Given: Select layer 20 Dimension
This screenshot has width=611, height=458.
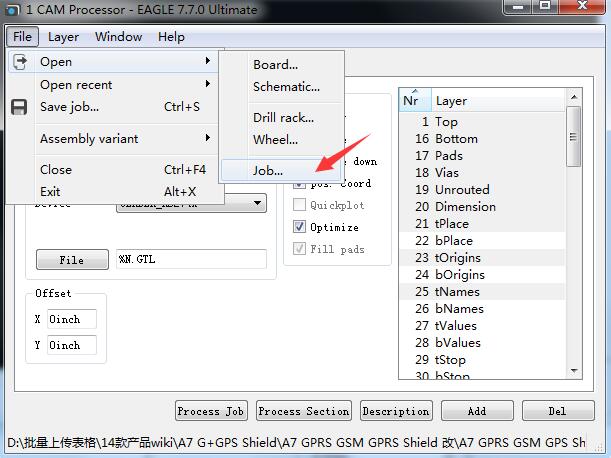Looking at the screenshot, I should (x=482, y=207).
